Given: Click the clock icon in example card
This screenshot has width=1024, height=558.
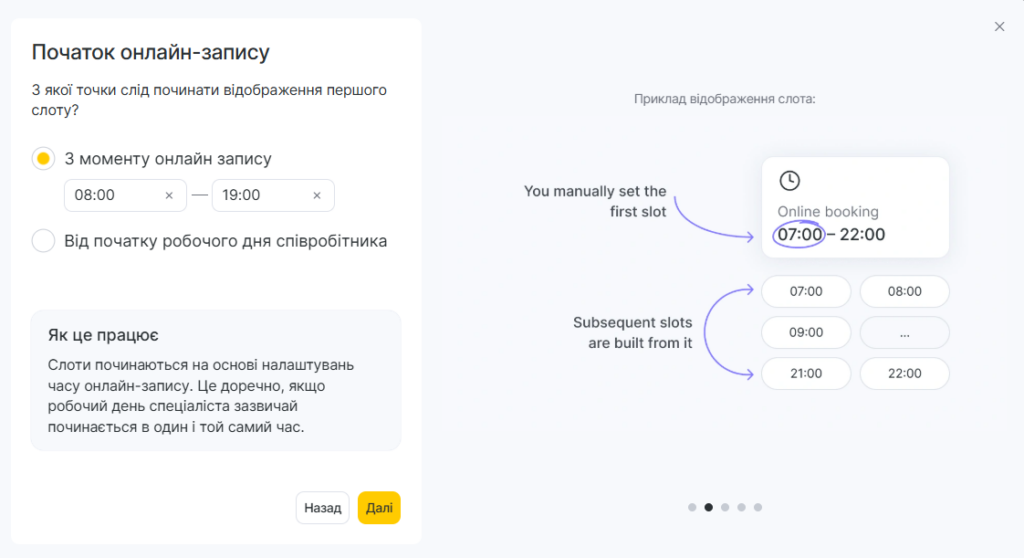Looking at the screenshot, I should coord(790,181).
